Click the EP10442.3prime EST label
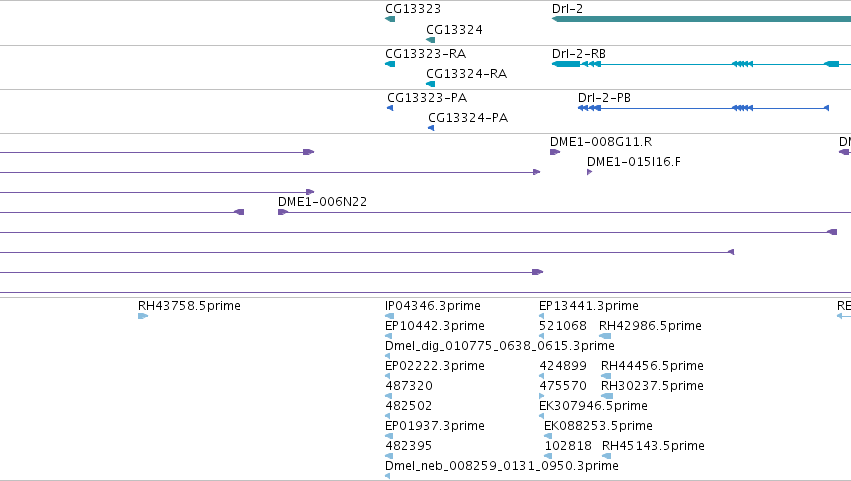851x481 pixels. click(434, 326)
